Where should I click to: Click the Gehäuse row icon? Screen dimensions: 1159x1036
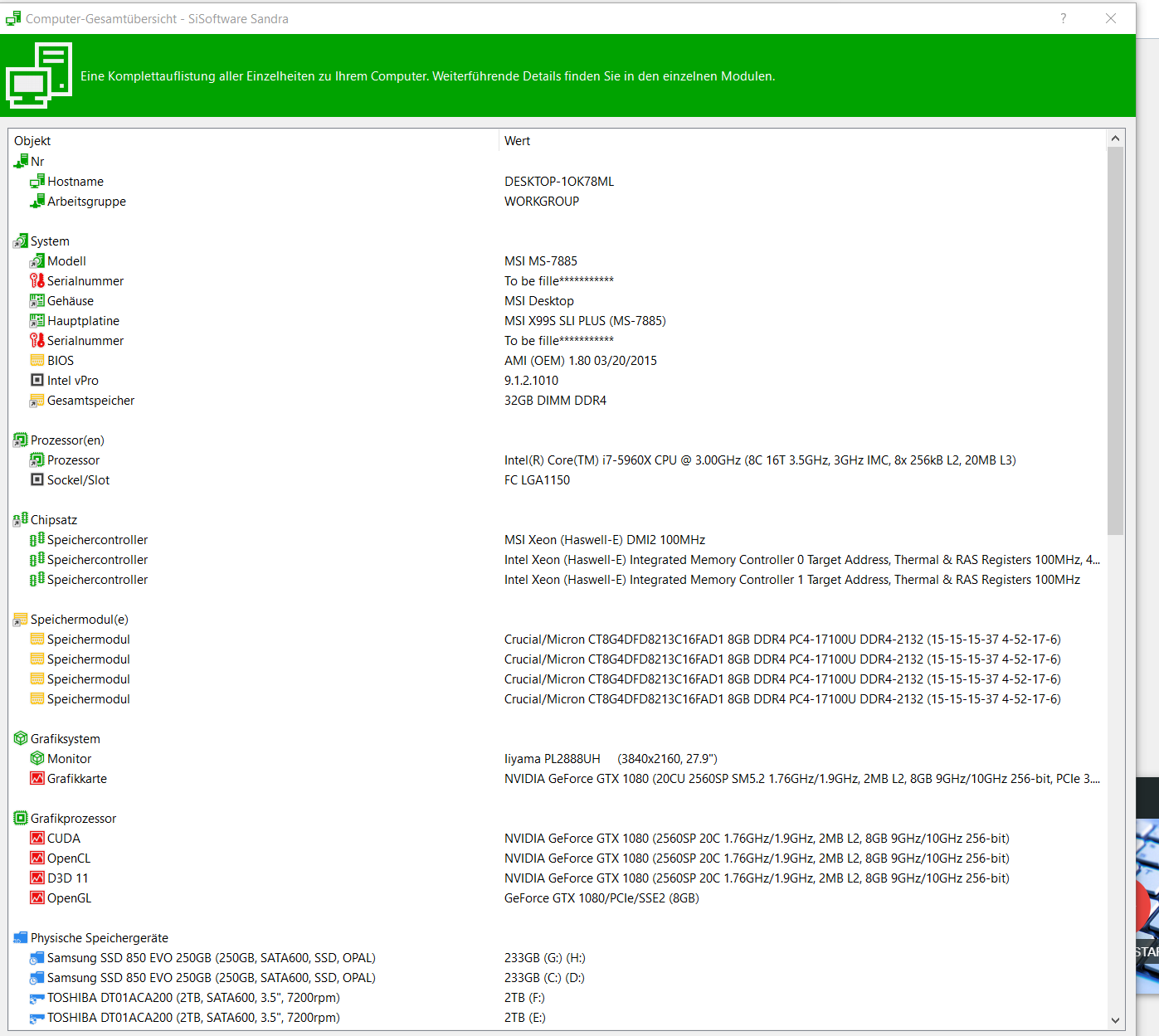pos(37,300)
